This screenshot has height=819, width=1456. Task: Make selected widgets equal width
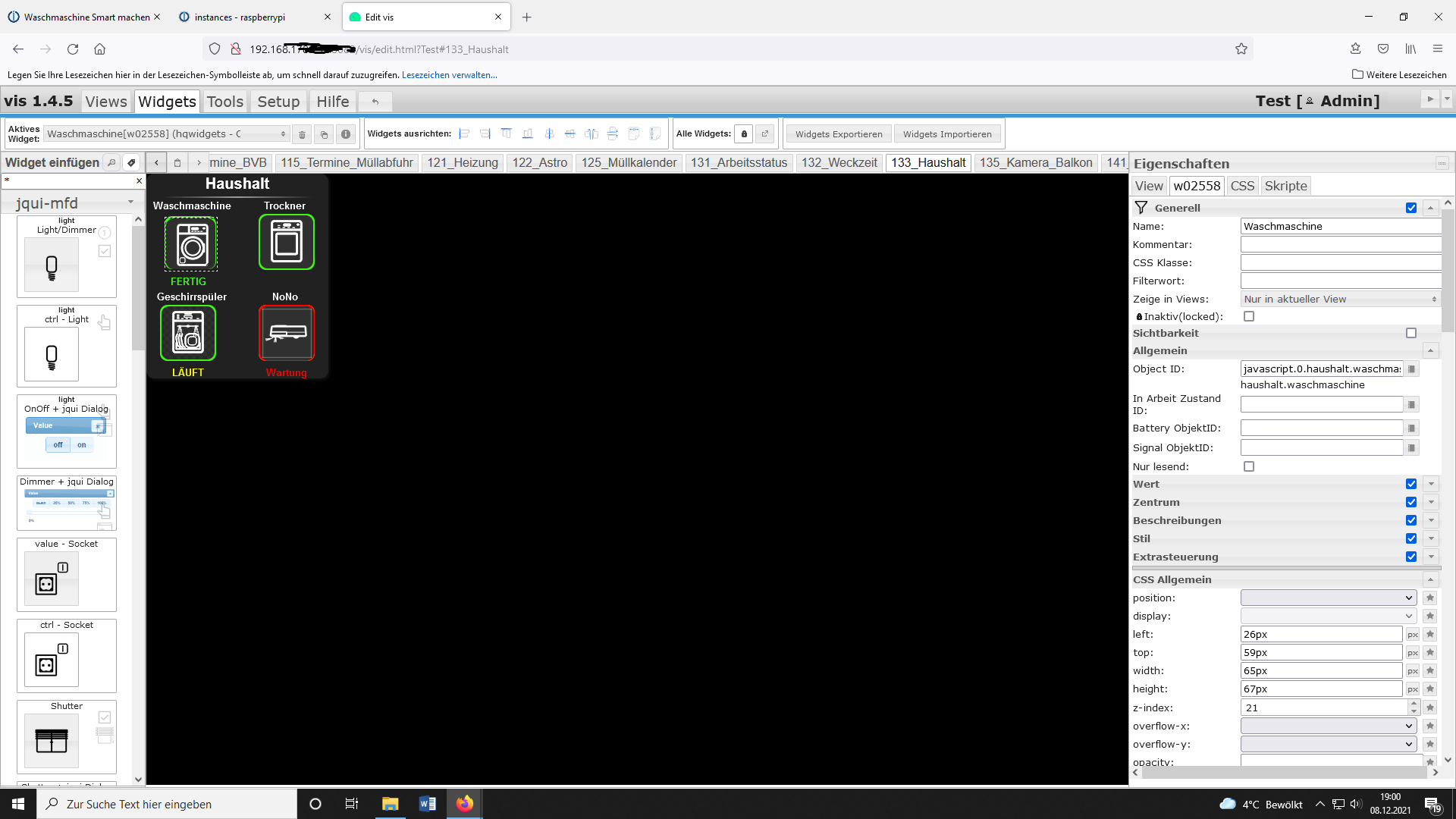[634, 133]
